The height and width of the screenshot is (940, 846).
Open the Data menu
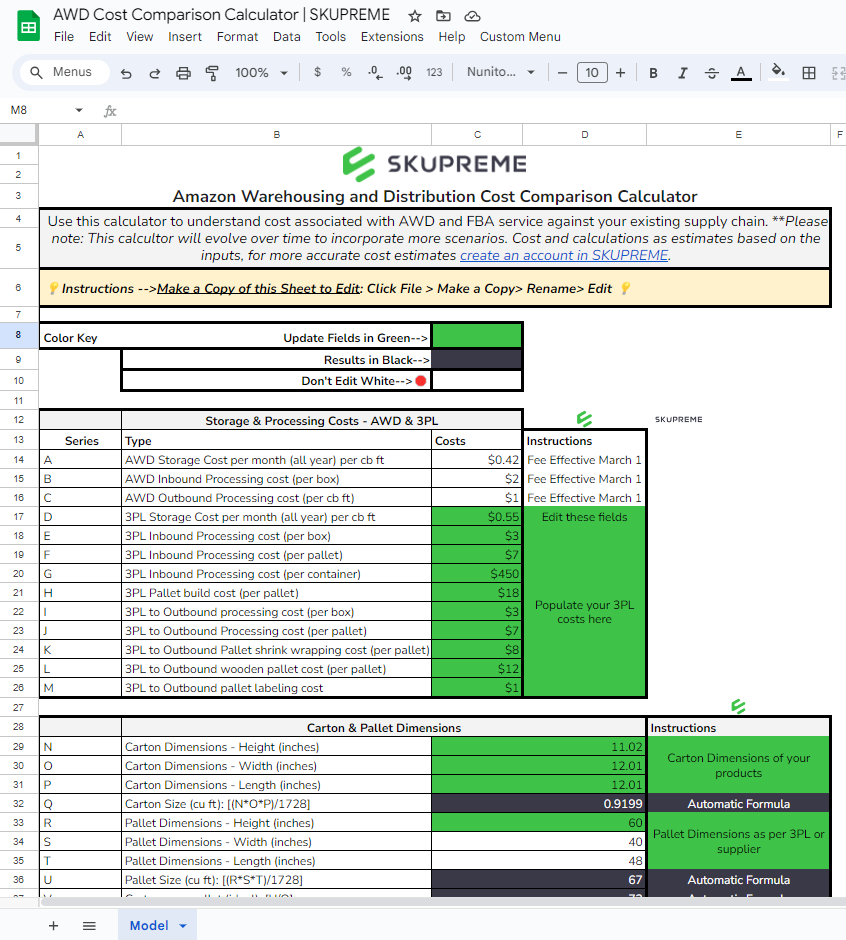(x=287, y=37)
